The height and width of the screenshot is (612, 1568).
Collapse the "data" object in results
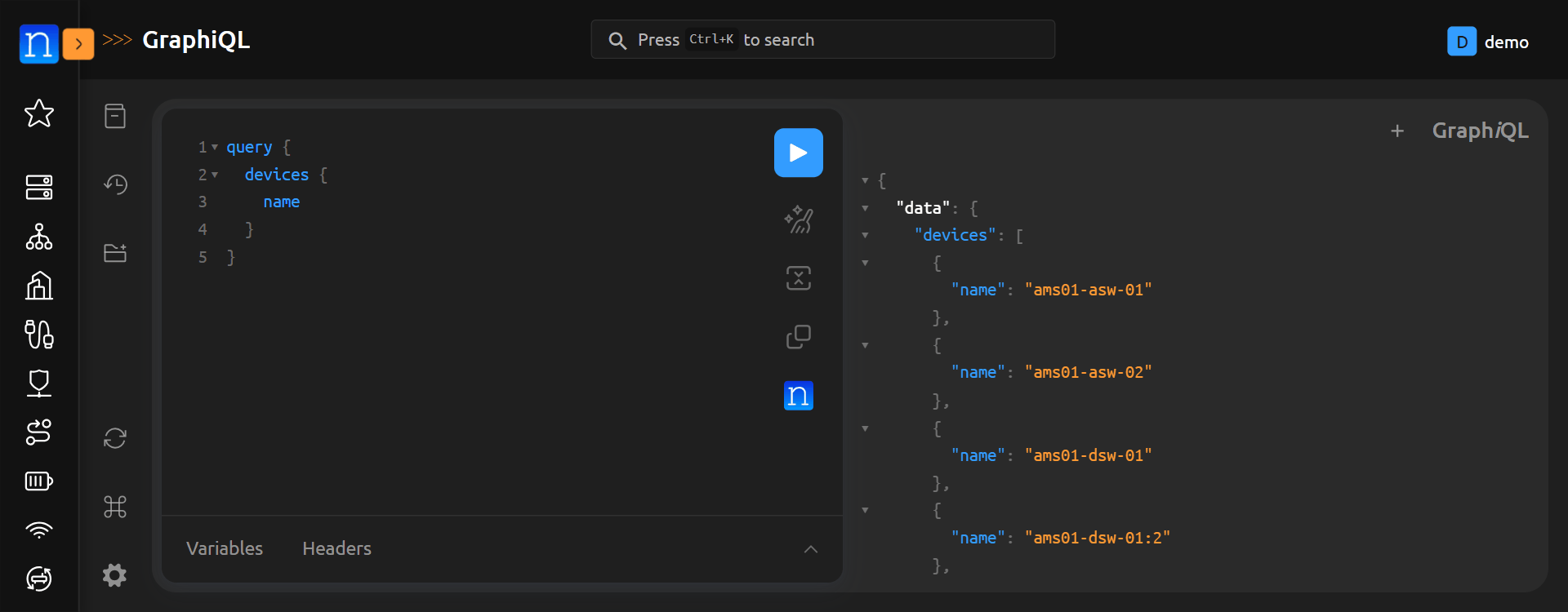tap(865, 208)
